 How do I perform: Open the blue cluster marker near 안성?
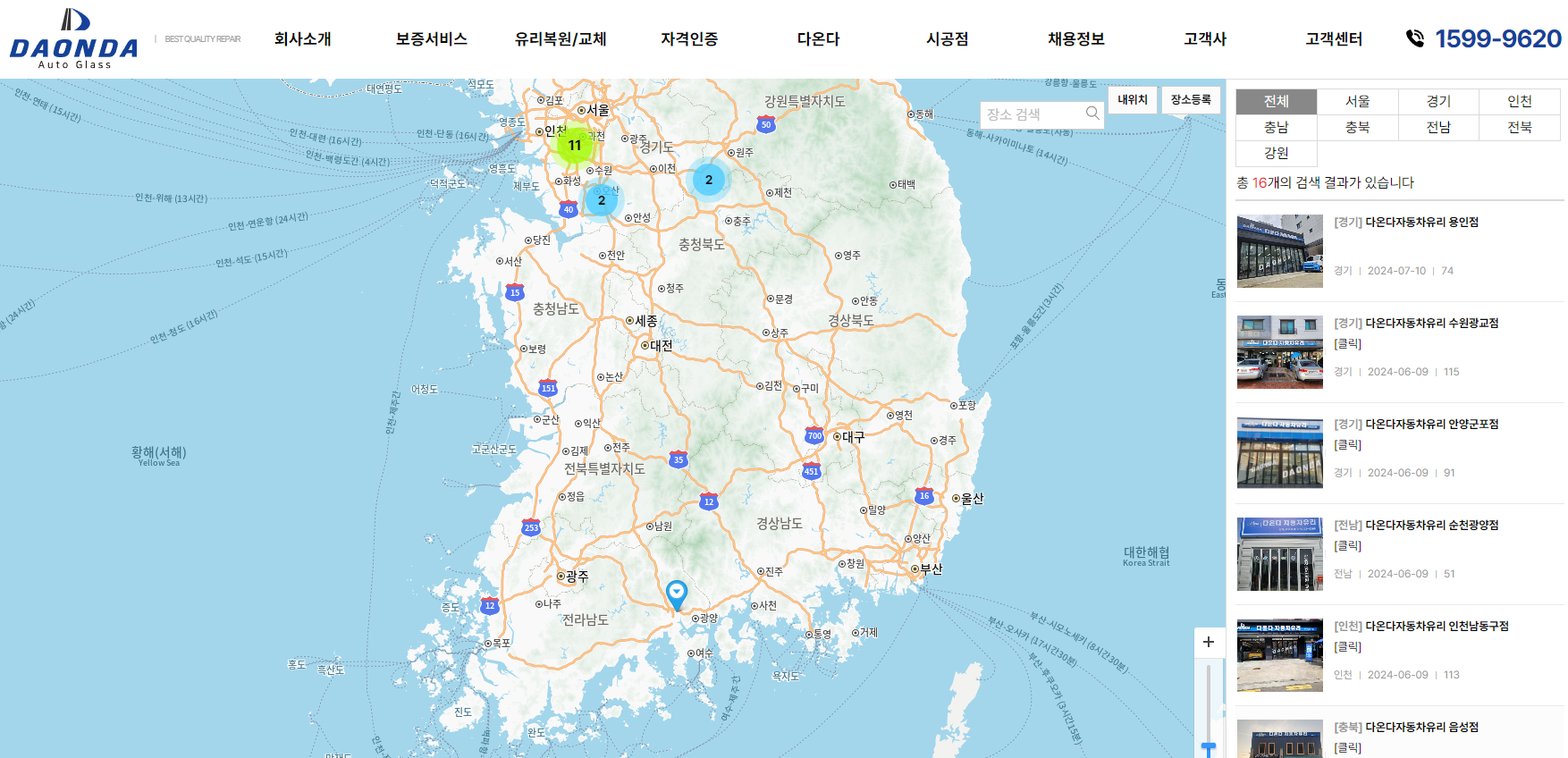click(x=602, y=200)
